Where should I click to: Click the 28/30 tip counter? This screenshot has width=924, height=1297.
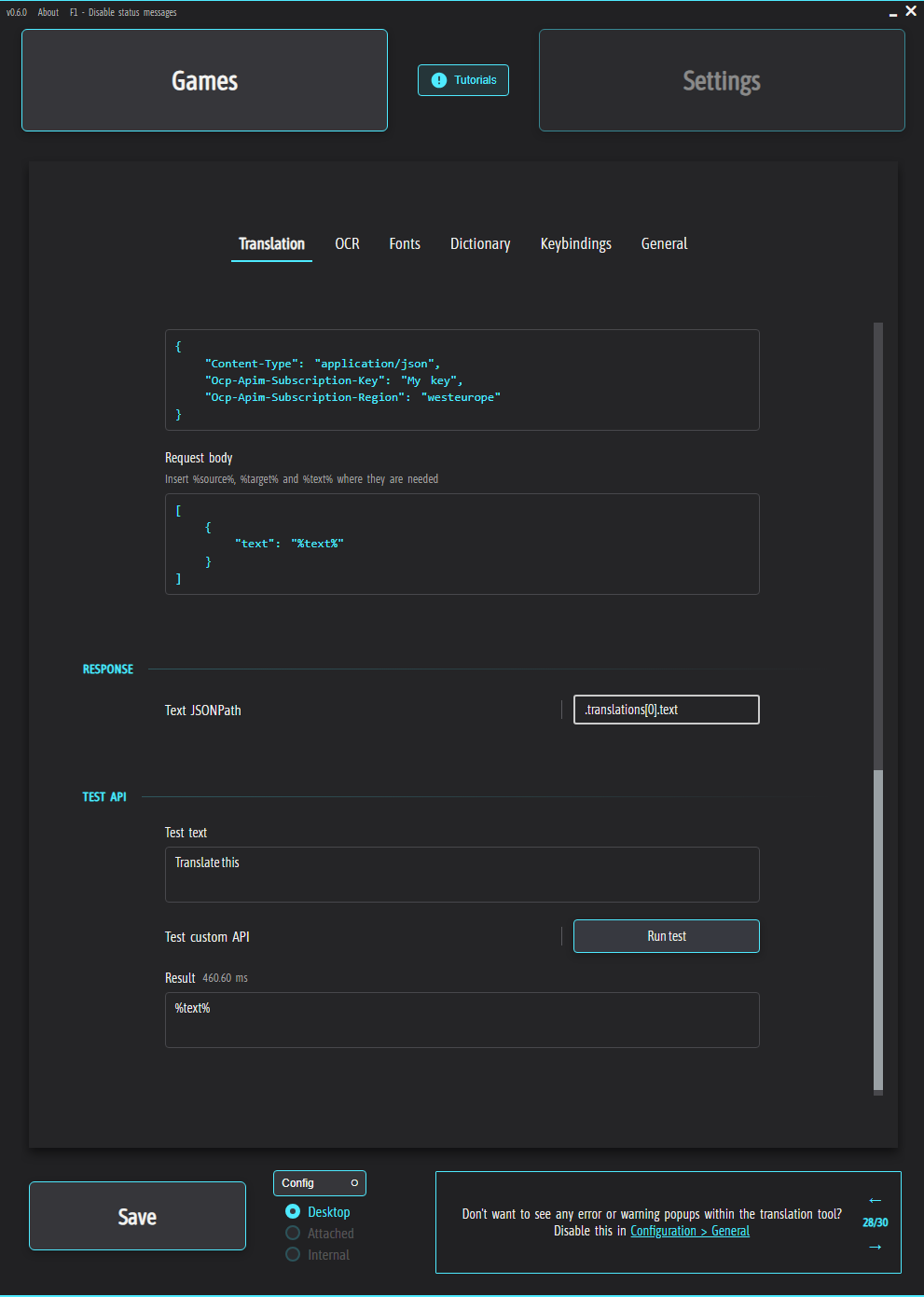coord(875,1222)
